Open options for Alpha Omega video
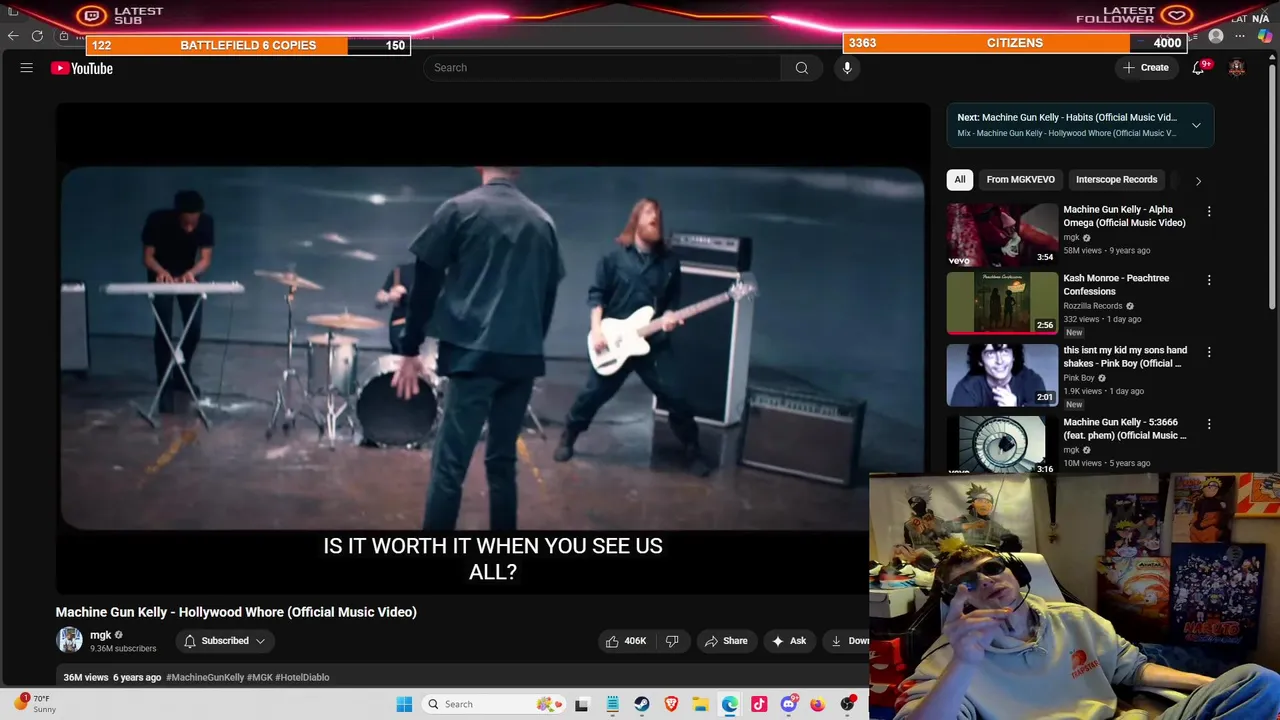The image size is (1280, 720). [x=1209, y=211]
